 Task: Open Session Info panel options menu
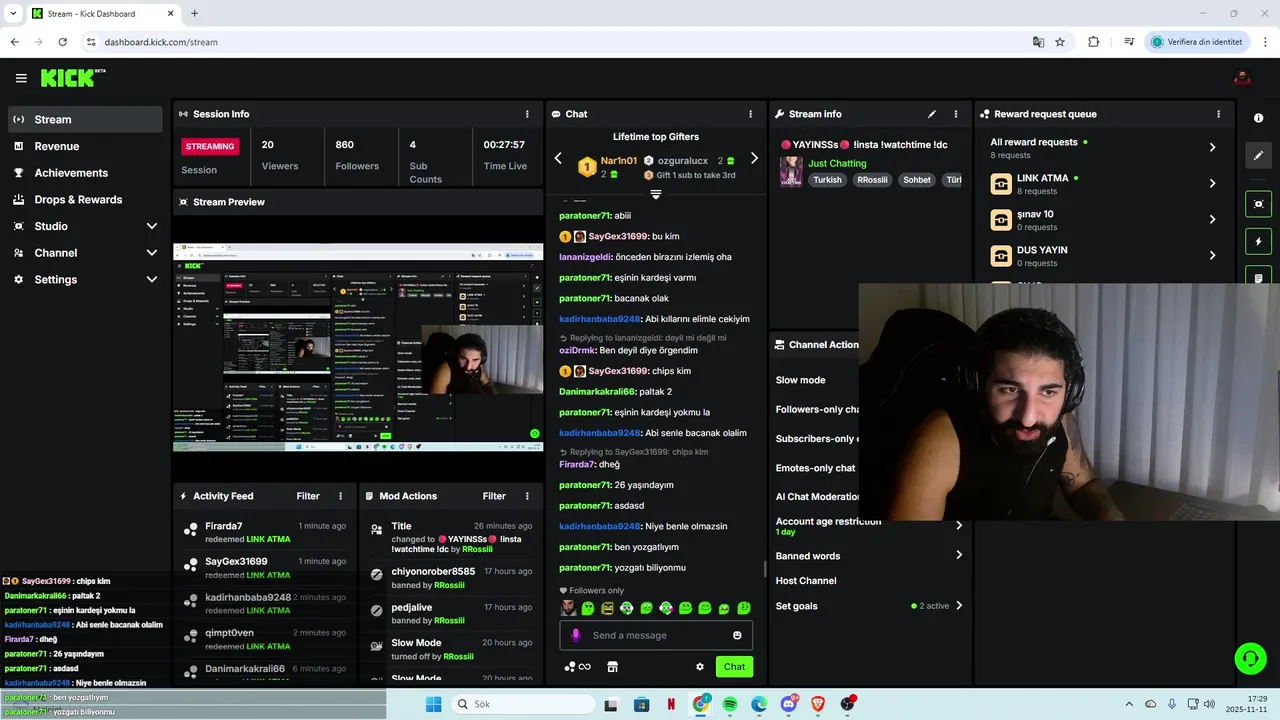[527, 114]
